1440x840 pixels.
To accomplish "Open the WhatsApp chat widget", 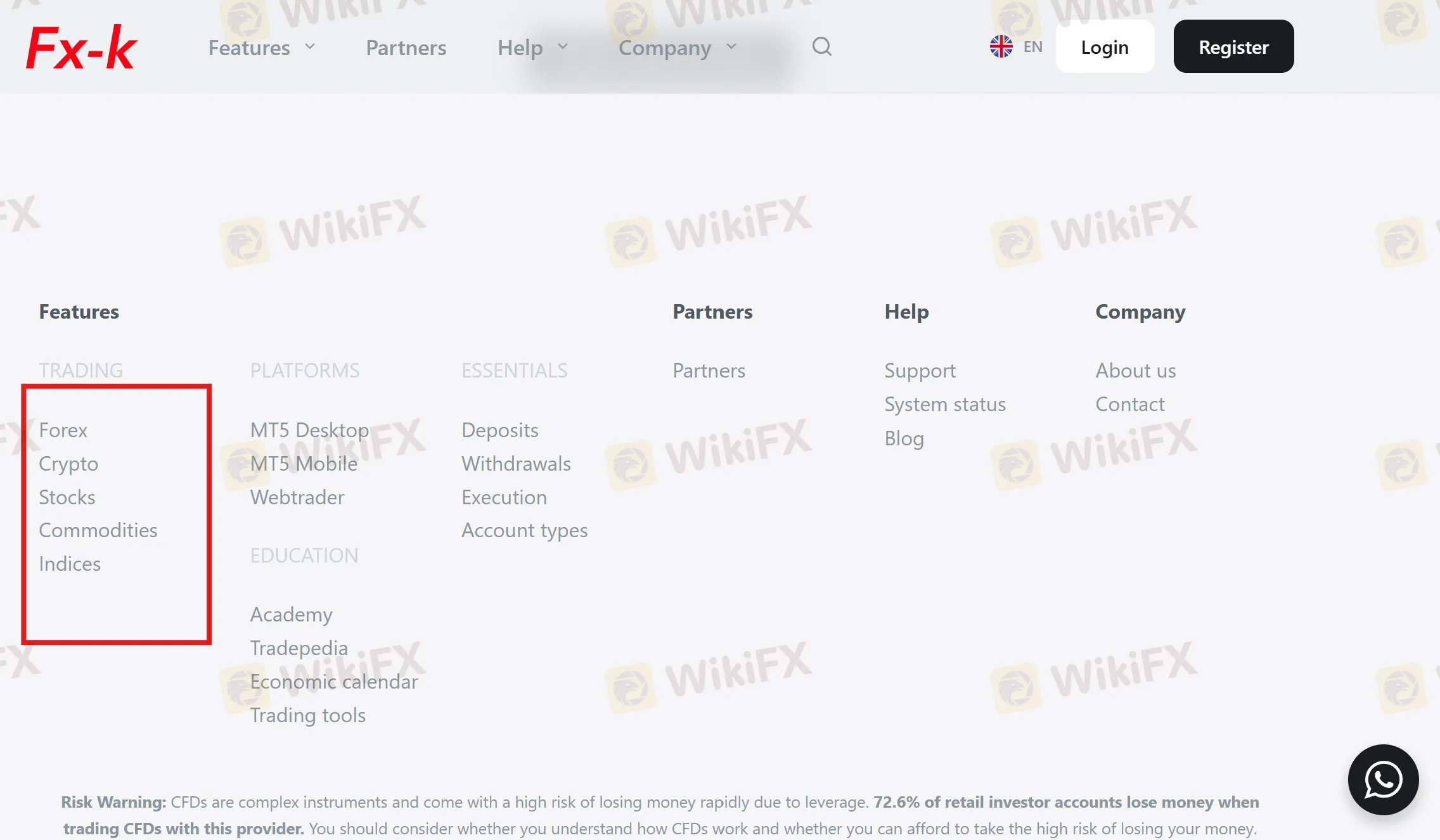I will pyautogui.click(x=1384, y=780).
